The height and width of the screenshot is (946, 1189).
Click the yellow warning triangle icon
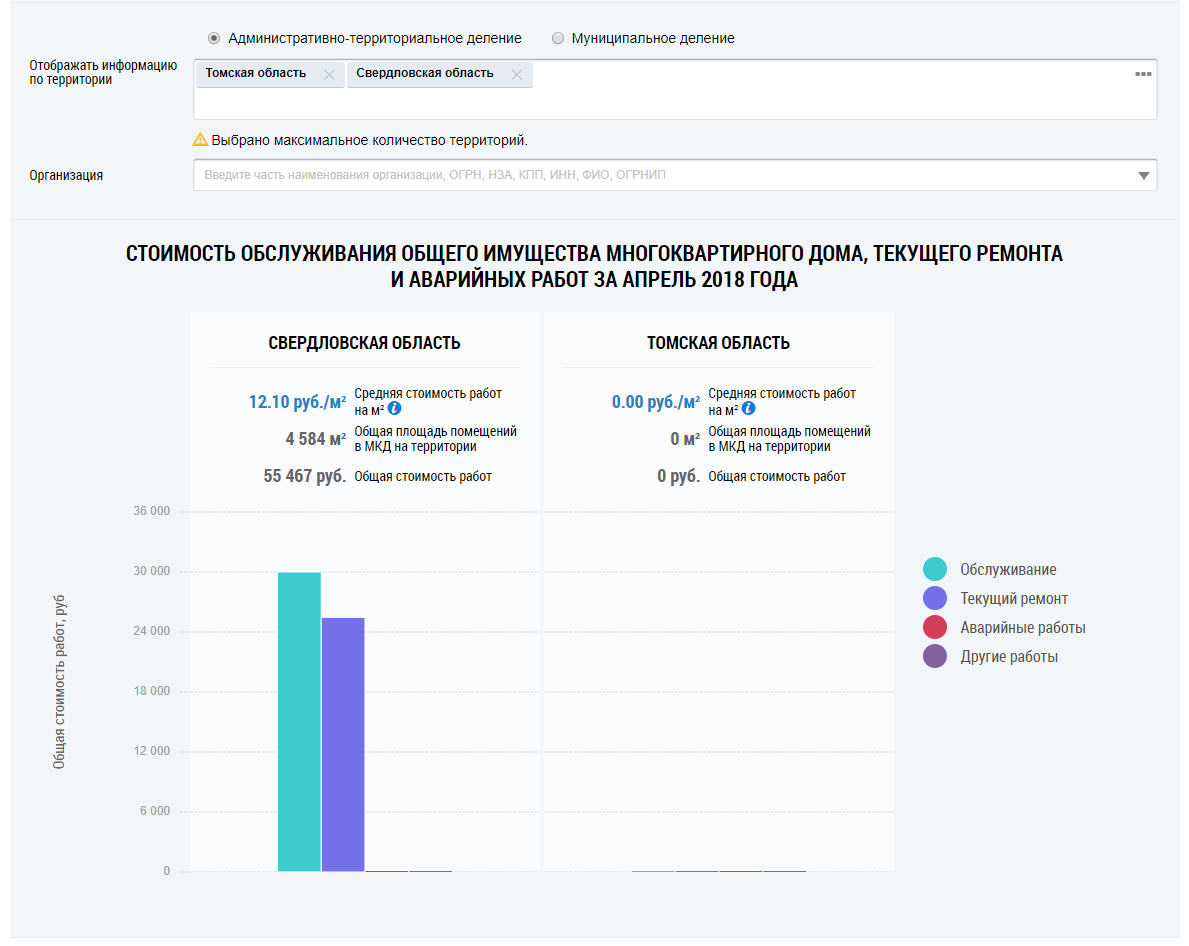click(200, 140)
